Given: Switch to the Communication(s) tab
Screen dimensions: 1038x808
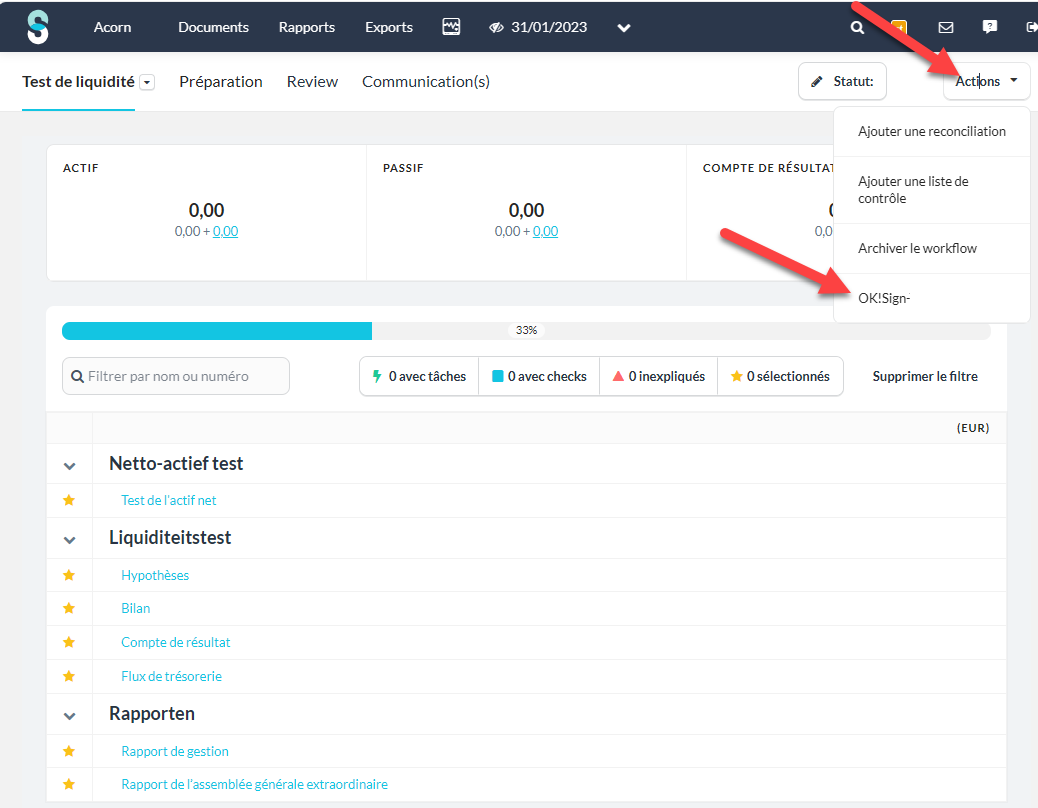Looking at the screenshot, I should [426, 81].
